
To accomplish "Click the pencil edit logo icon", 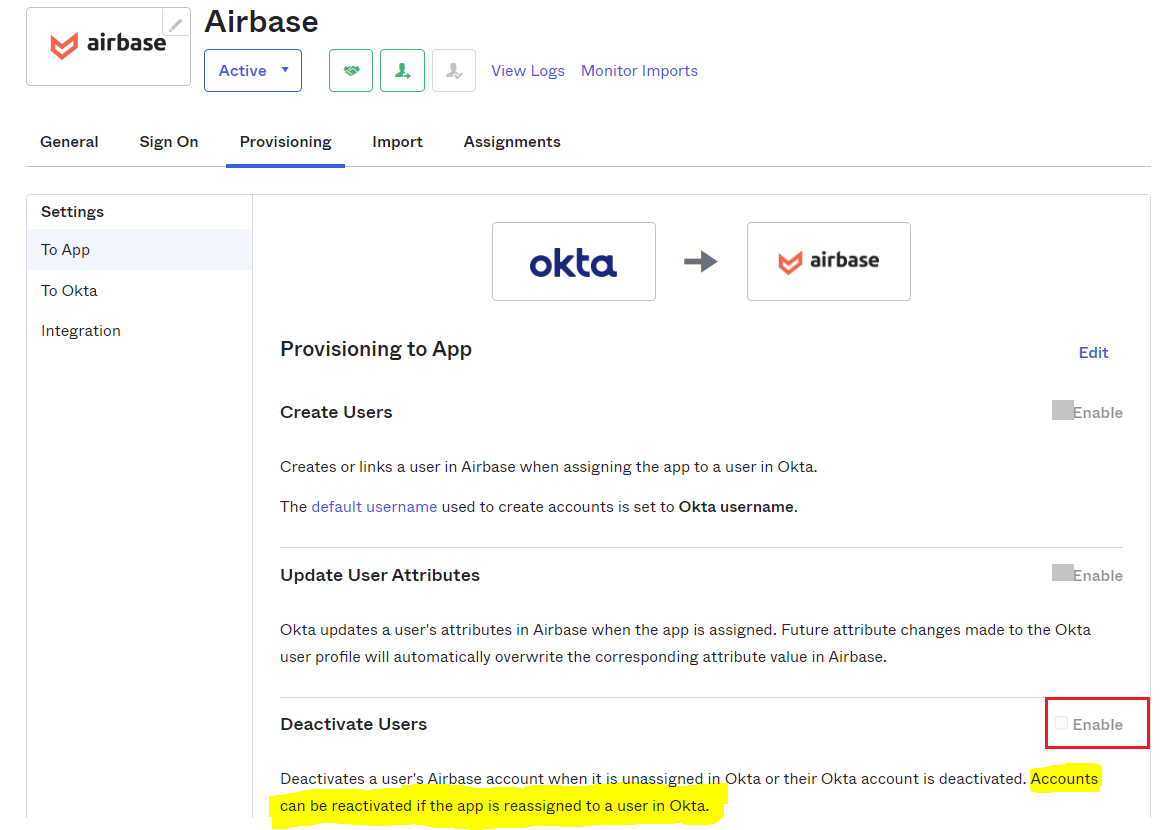I will pos(176,25).
